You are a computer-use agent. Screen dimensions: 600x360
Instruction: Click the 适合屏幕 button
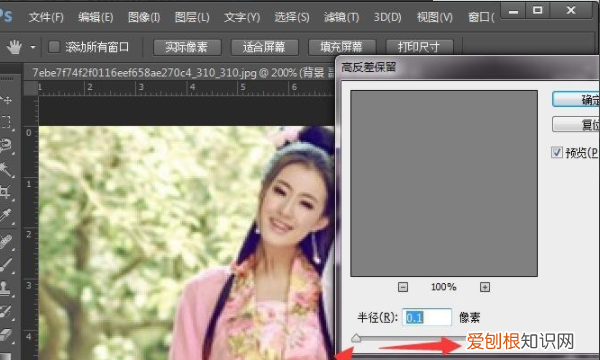coord(264,47)
